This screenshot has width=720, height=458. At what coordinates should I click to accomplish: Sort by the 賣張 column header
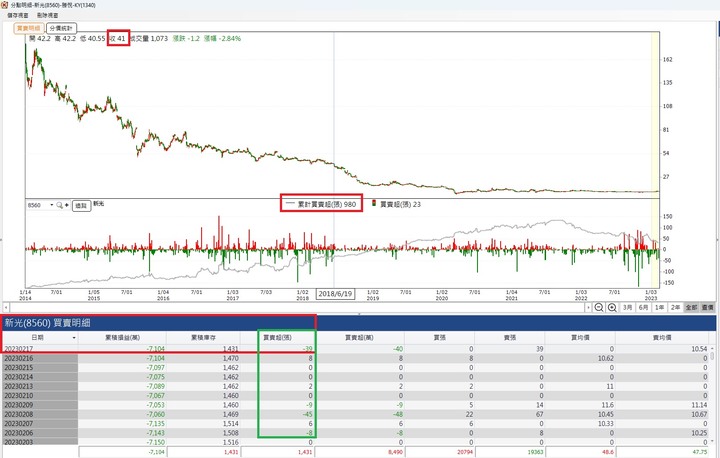coord(510,338)
